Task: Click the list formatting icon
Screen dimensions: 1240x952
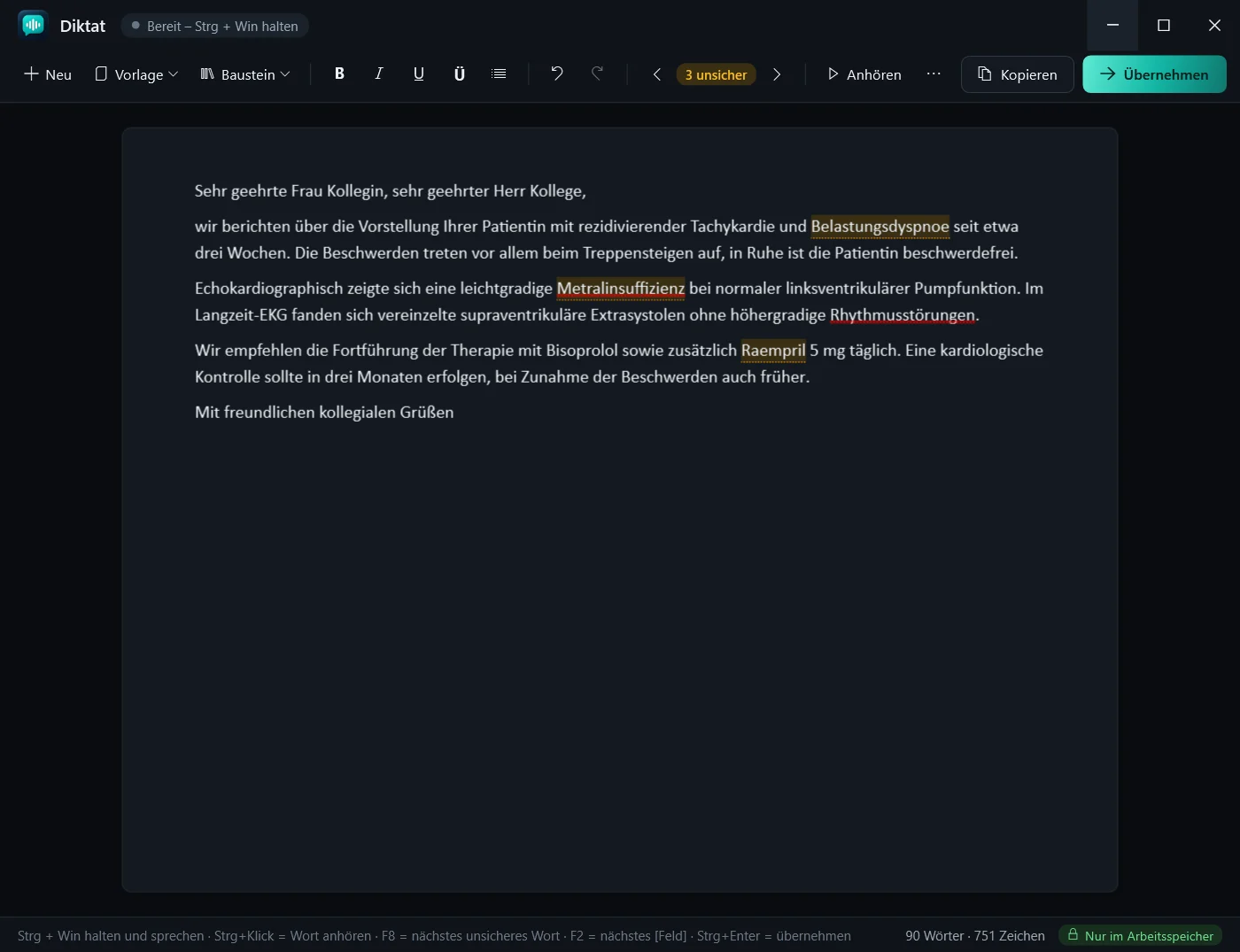Action: click(x=499, y=74)
